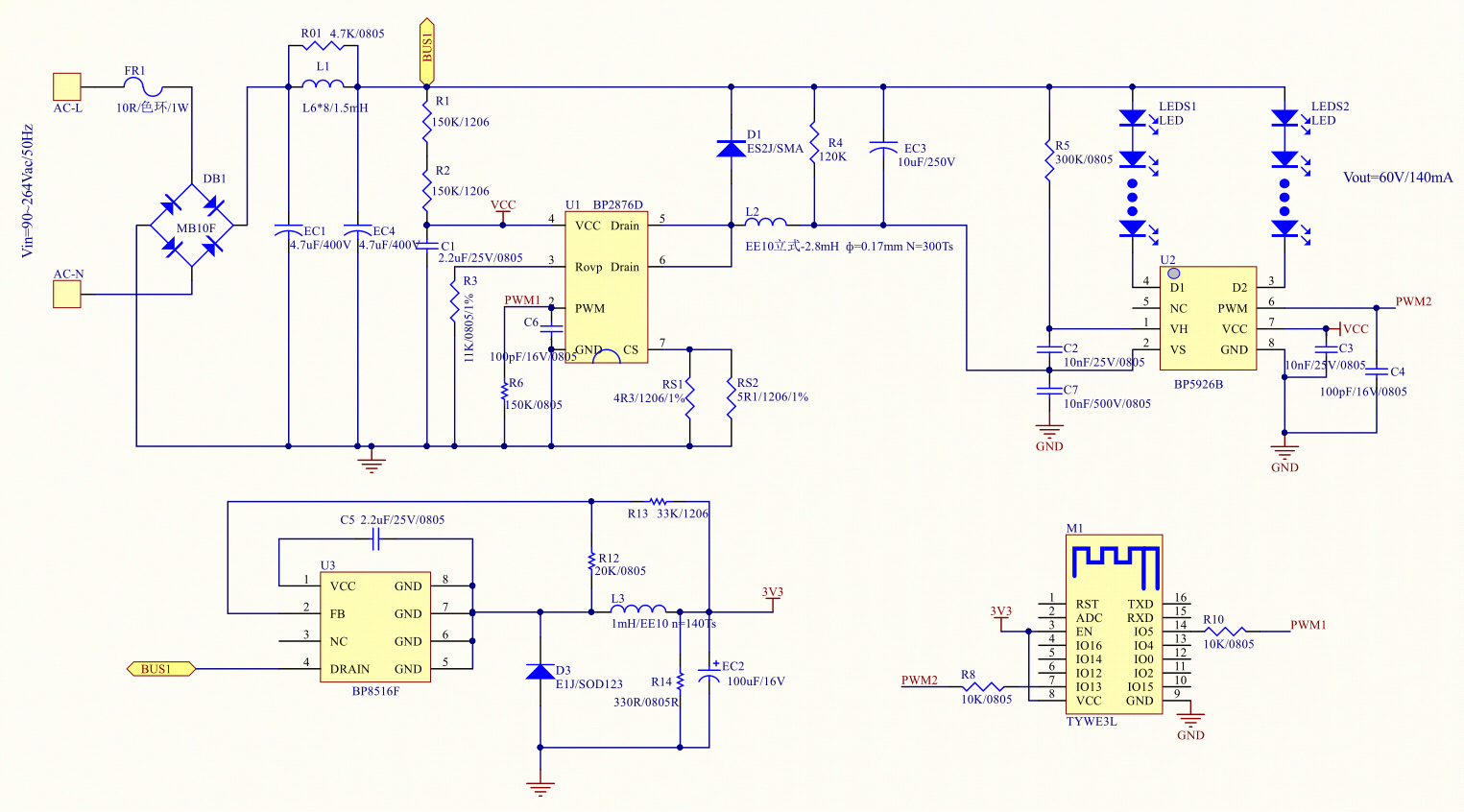The image size is (1464, 812).
Task: Click the VCC net label beside C3
Action: (1356, 329)
